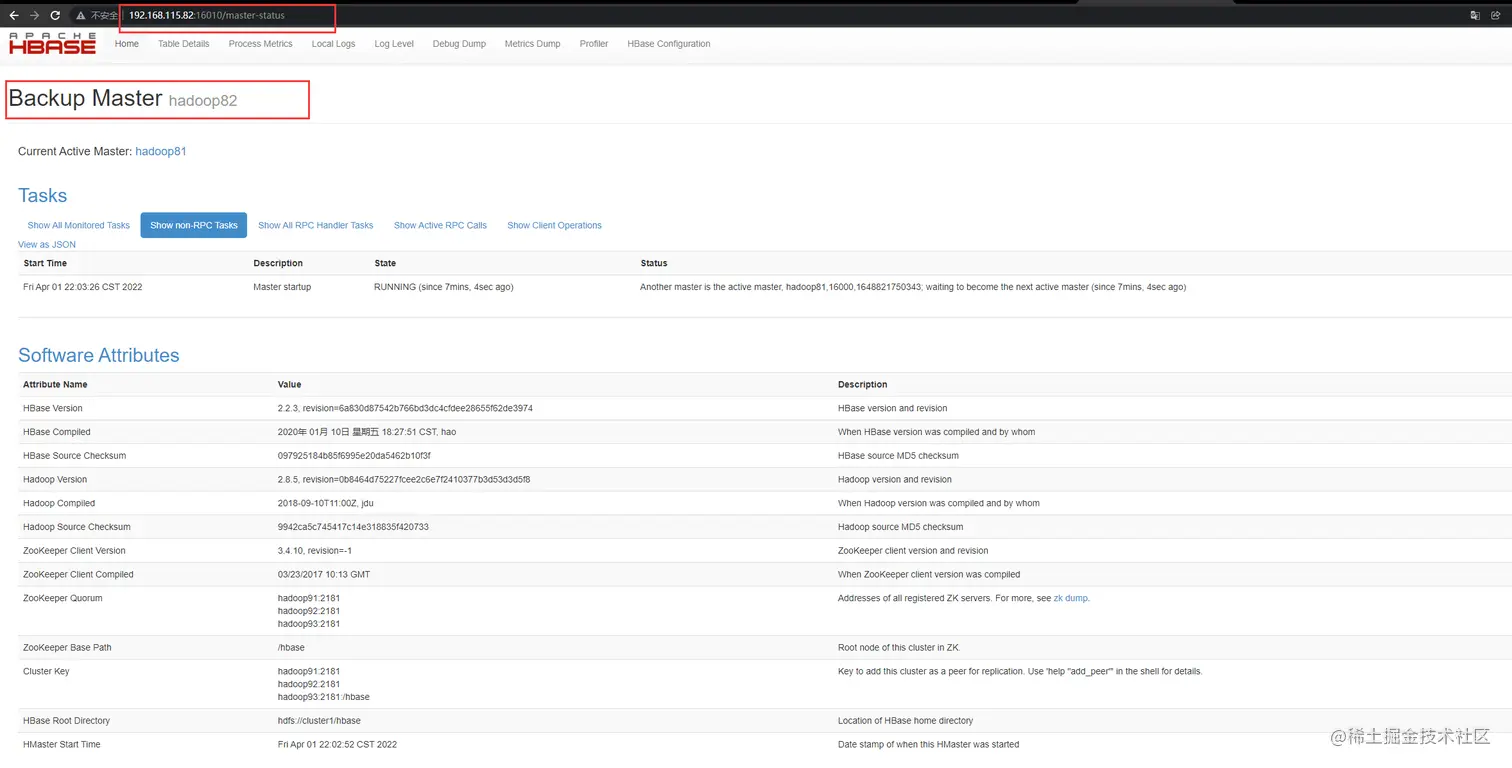
Task: Click the Attribute Name column header
Action: tap(55, 384)
